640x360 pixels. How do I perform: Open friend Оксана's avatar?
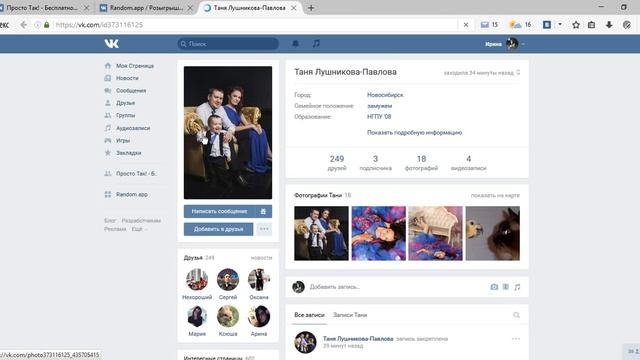[x=259, y=280]
